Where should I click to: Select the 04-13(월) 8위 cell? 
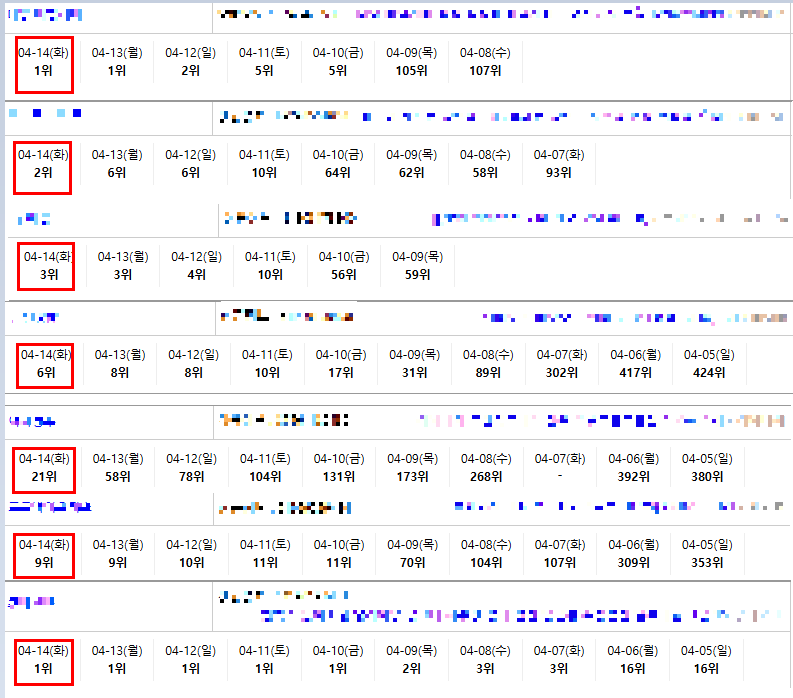[120, 364]
